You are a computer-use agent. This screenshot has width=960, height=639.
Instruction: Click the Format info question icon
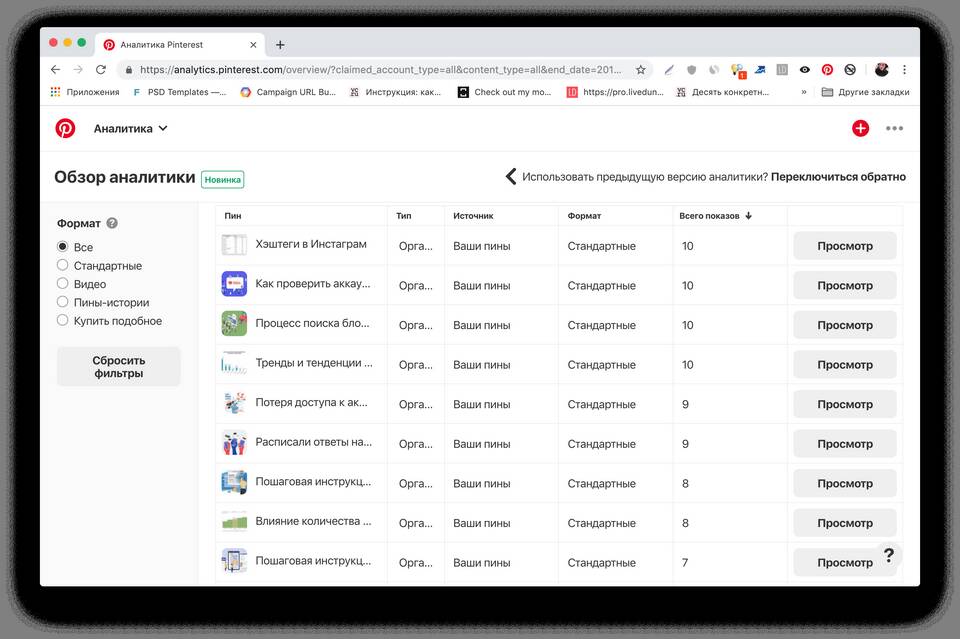112,224
